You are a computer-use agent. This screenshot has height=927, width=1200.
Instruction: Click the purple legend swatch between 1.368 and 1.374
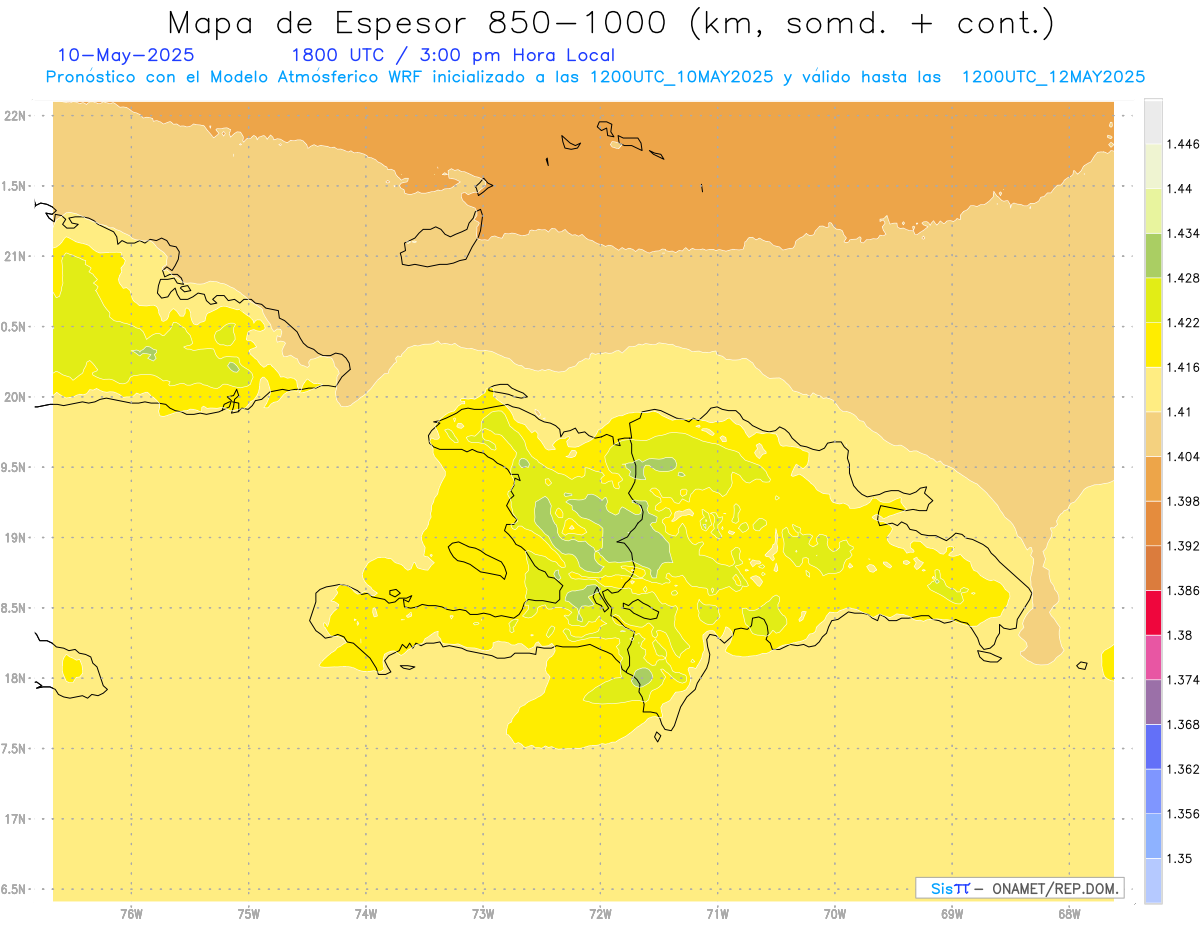point(1153,702)
